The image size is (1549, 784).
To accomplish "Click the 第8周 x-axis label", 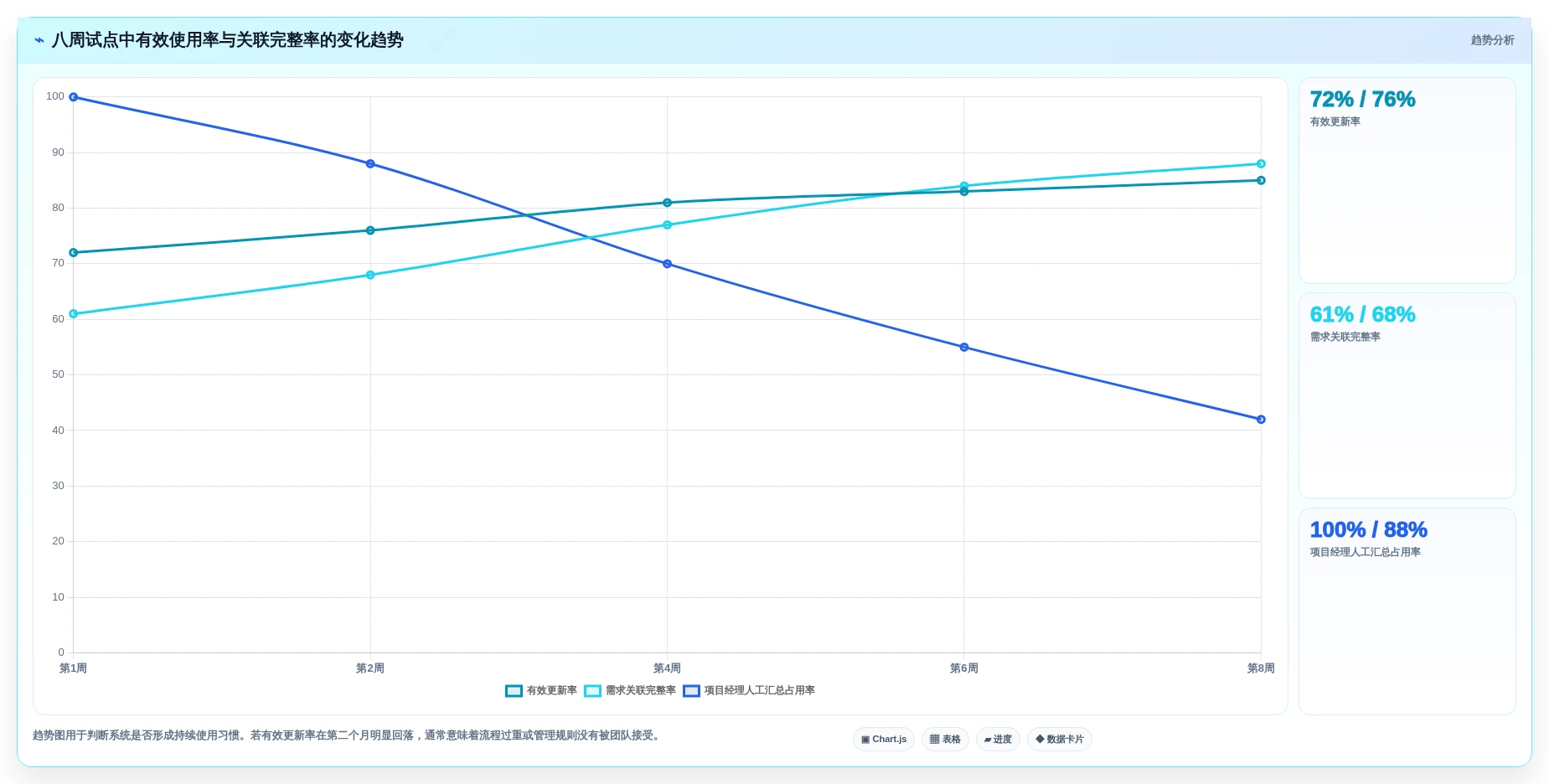I will [1261, 668].
